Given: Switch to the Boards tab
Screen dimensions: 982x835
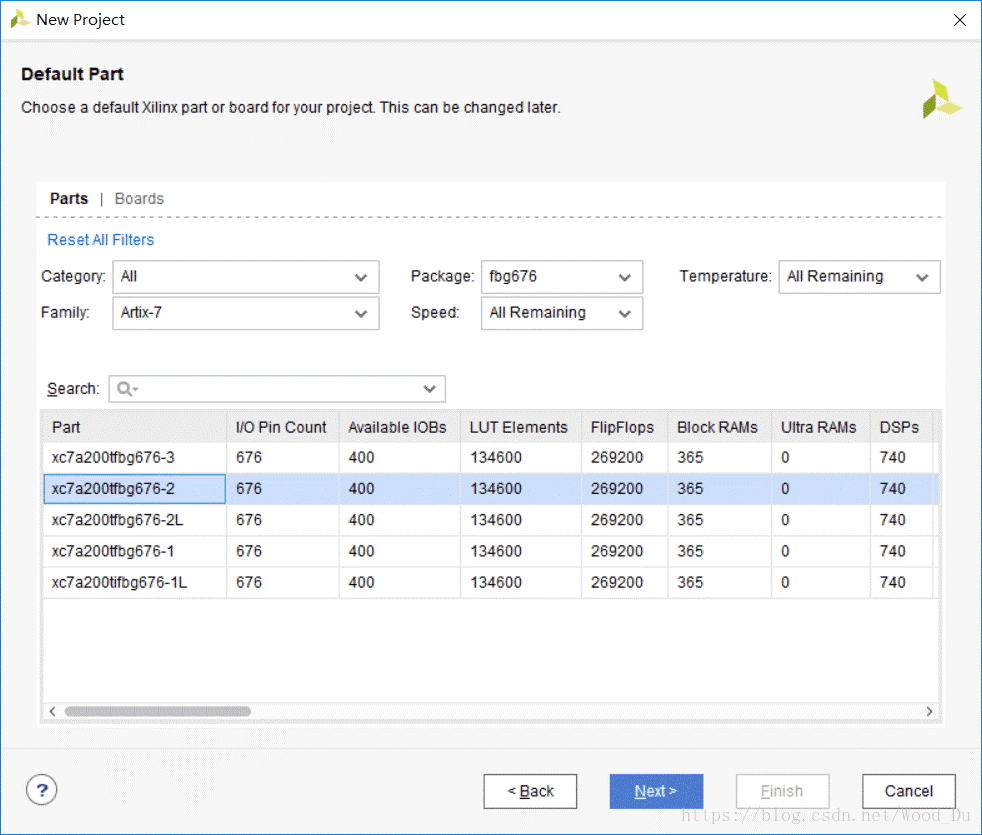Looking at the screenshot, I should (139, 199).
